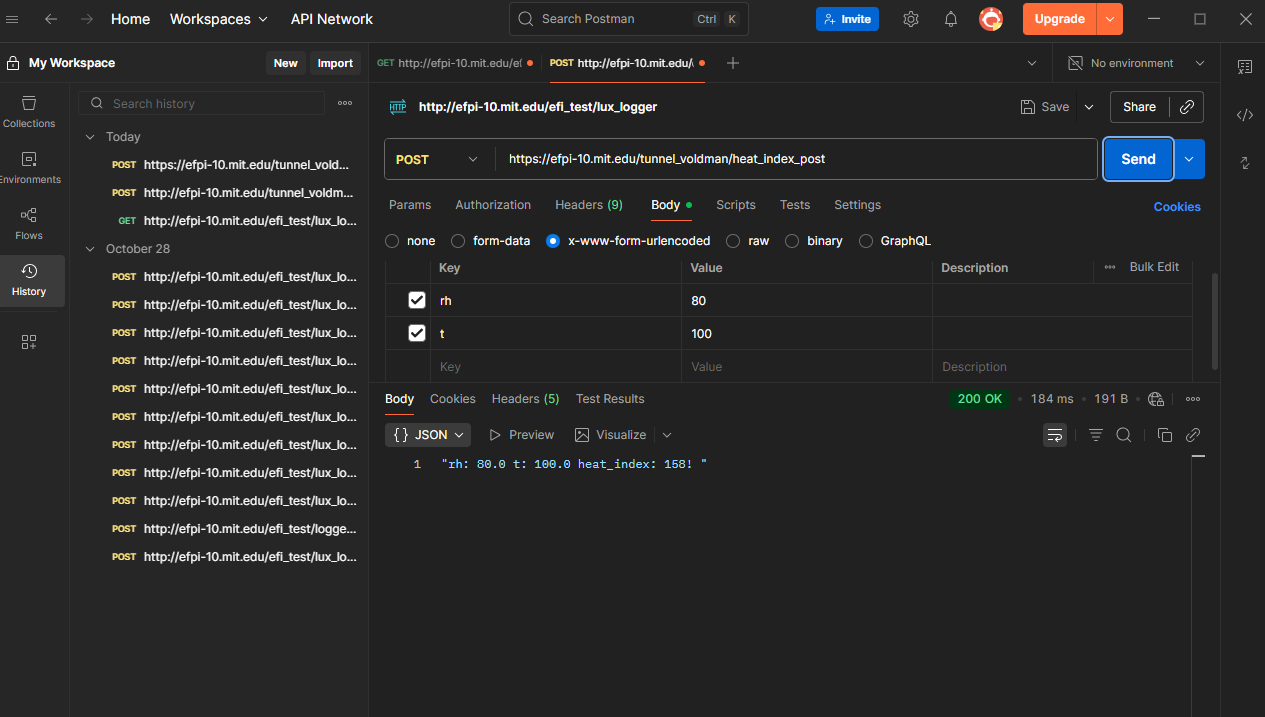The height and width of the screenshot is (717, 1265).
Task: Open the Flows sidebar icon
Action: pos(29,223)
